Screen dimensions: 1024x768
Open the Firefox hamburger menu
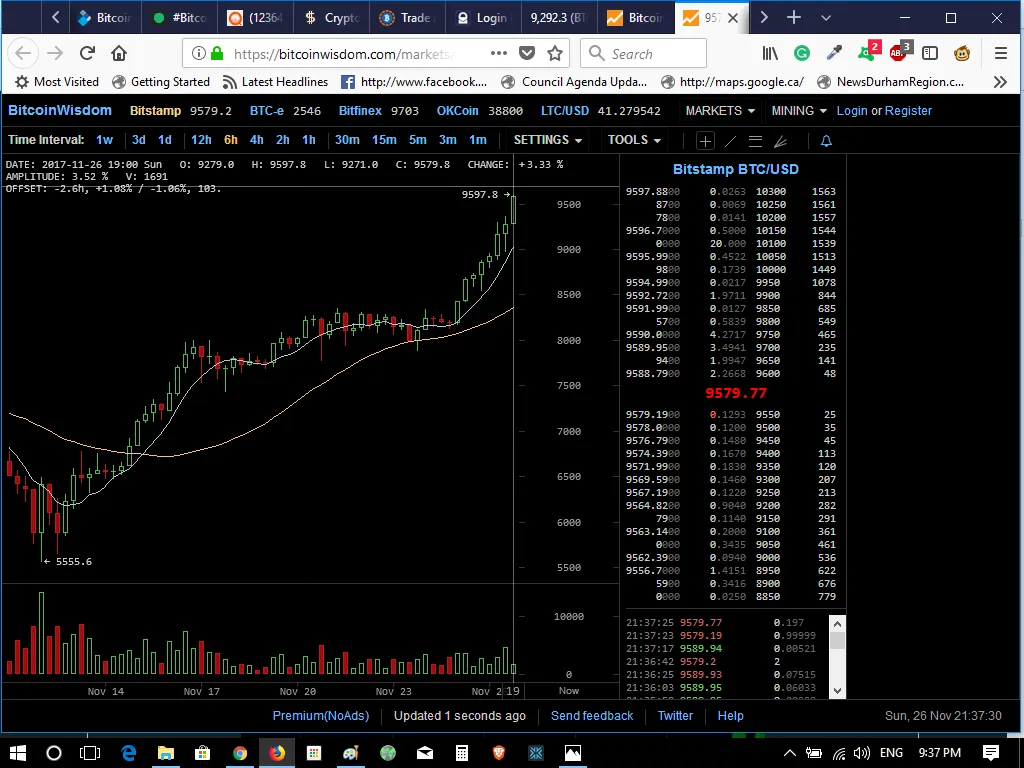tap(1001, 54)
